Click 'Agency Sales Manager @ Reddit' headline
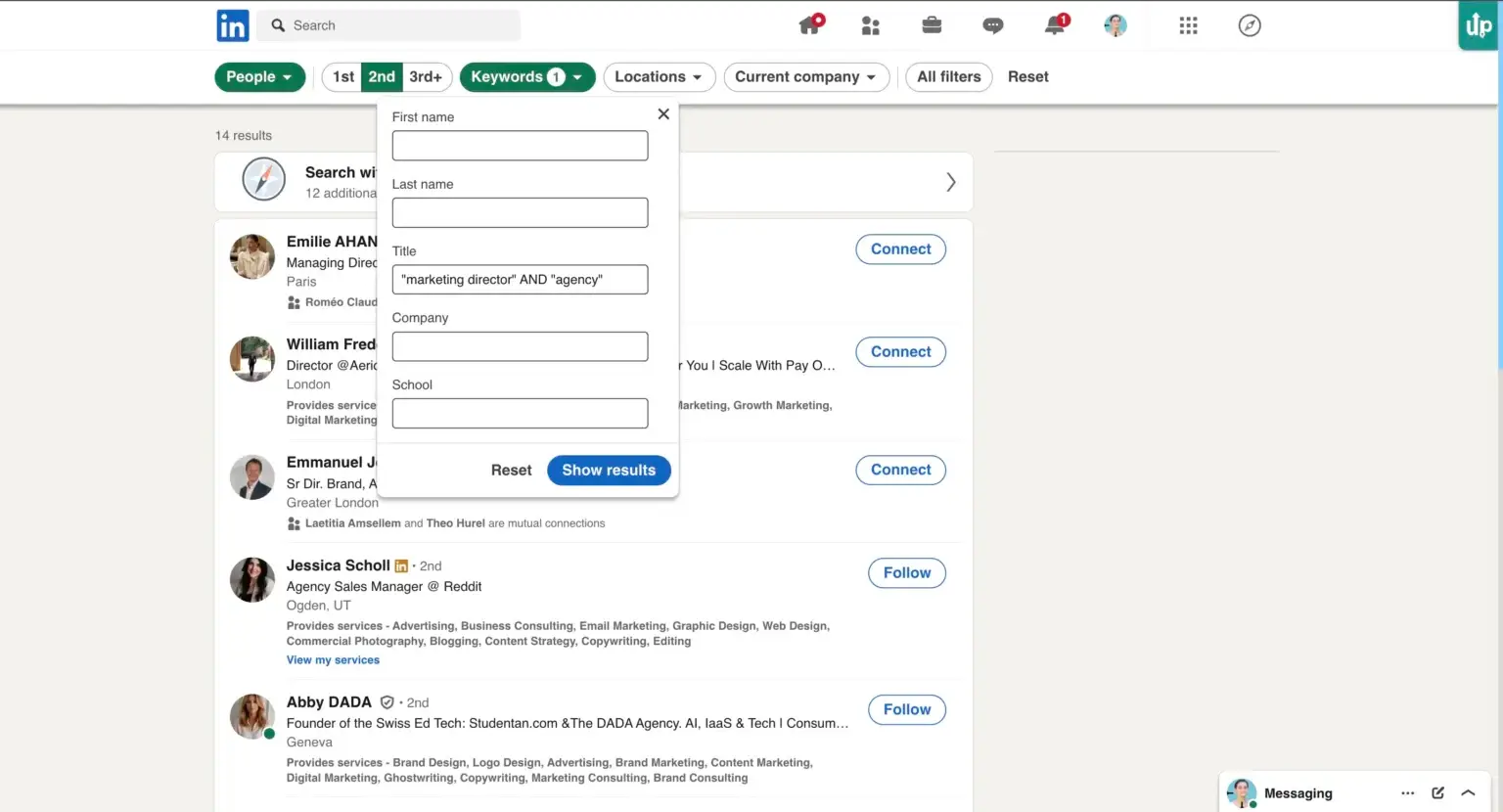Screen dimensions: 1503x812 tap(384, 587)
